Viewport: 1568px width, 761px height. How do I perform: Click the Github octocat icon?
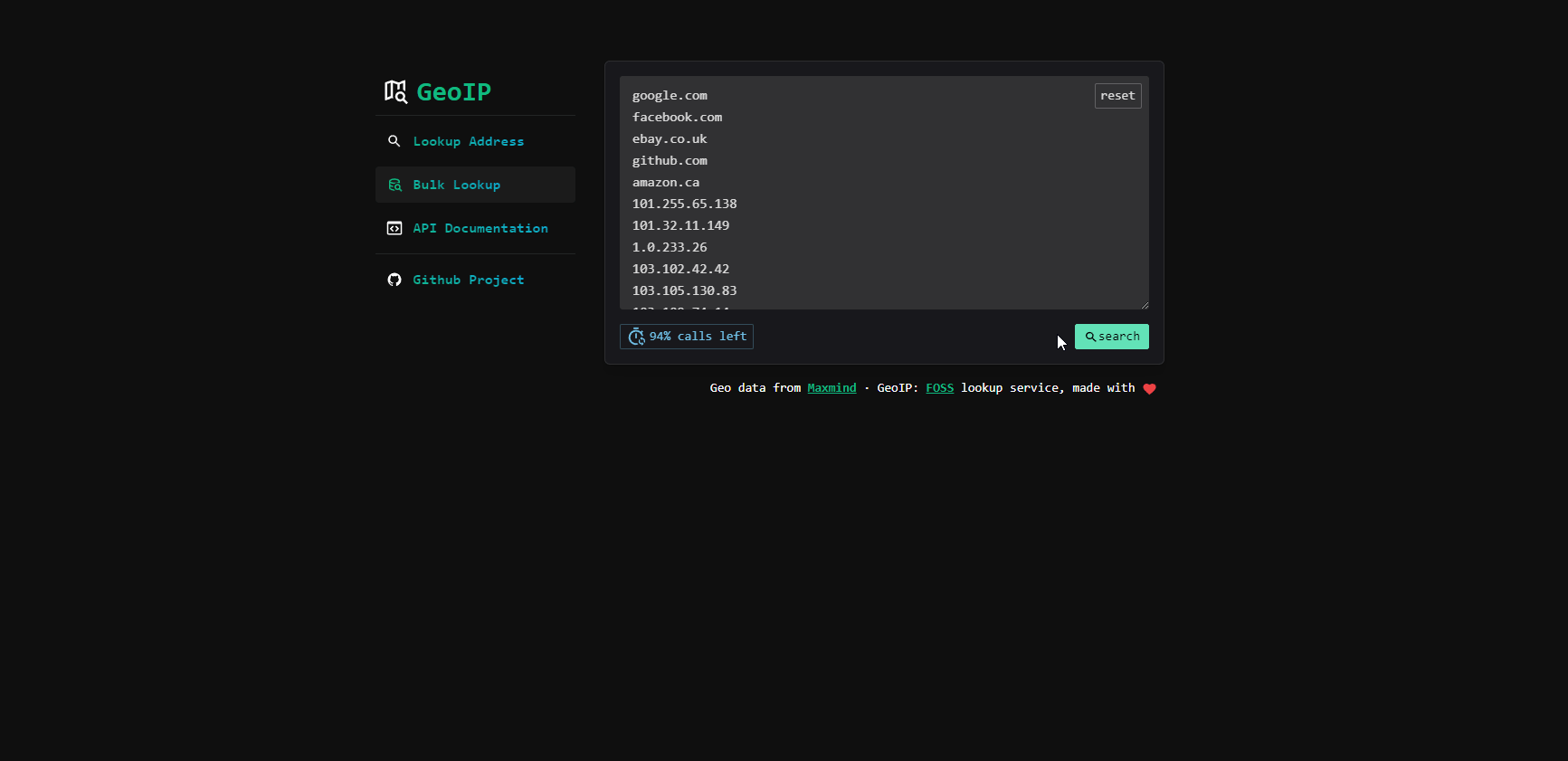pos(394,280)
